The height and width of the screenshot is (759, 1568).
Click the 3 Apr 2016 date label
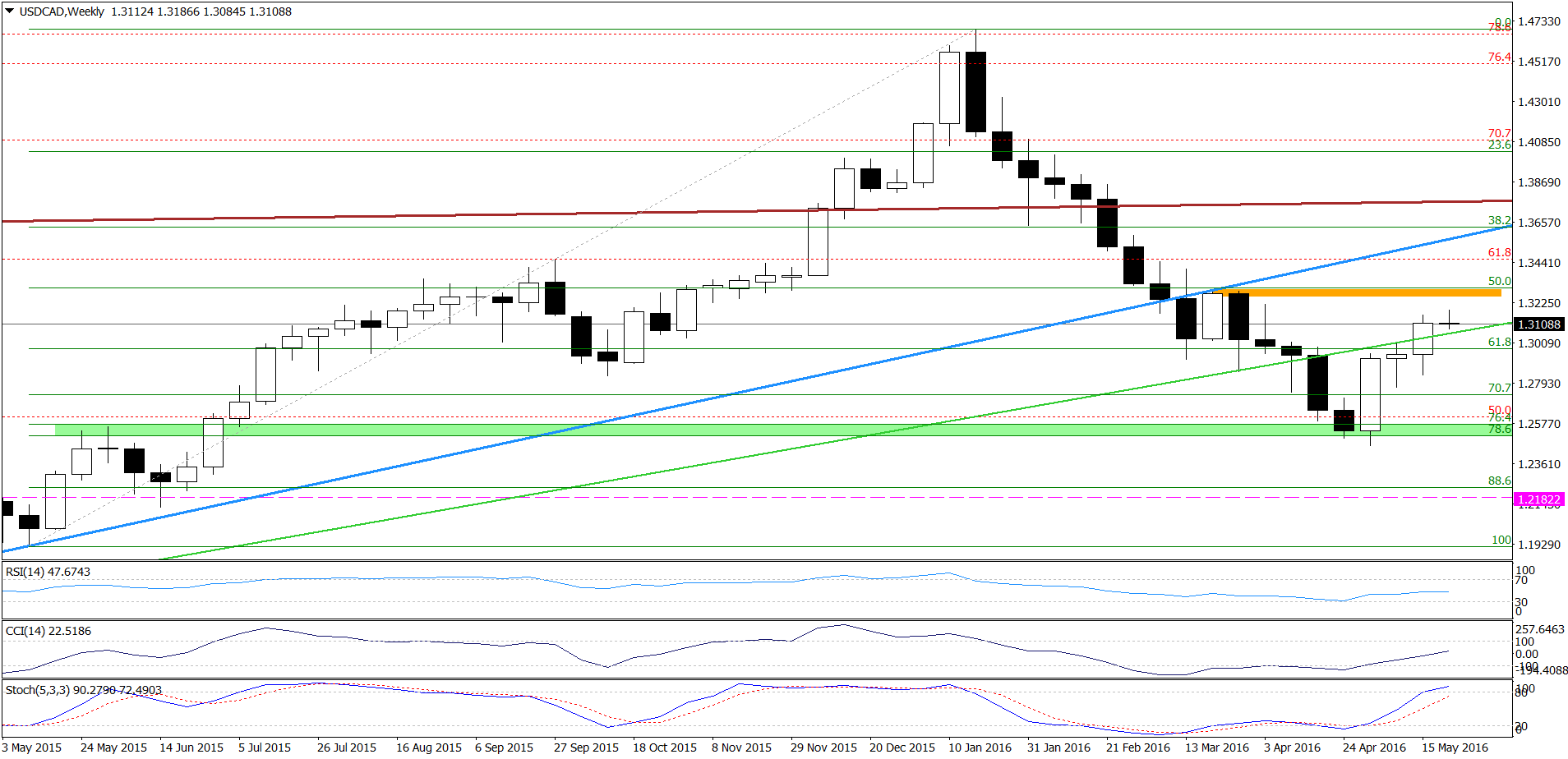click(x=1292, y=747)
